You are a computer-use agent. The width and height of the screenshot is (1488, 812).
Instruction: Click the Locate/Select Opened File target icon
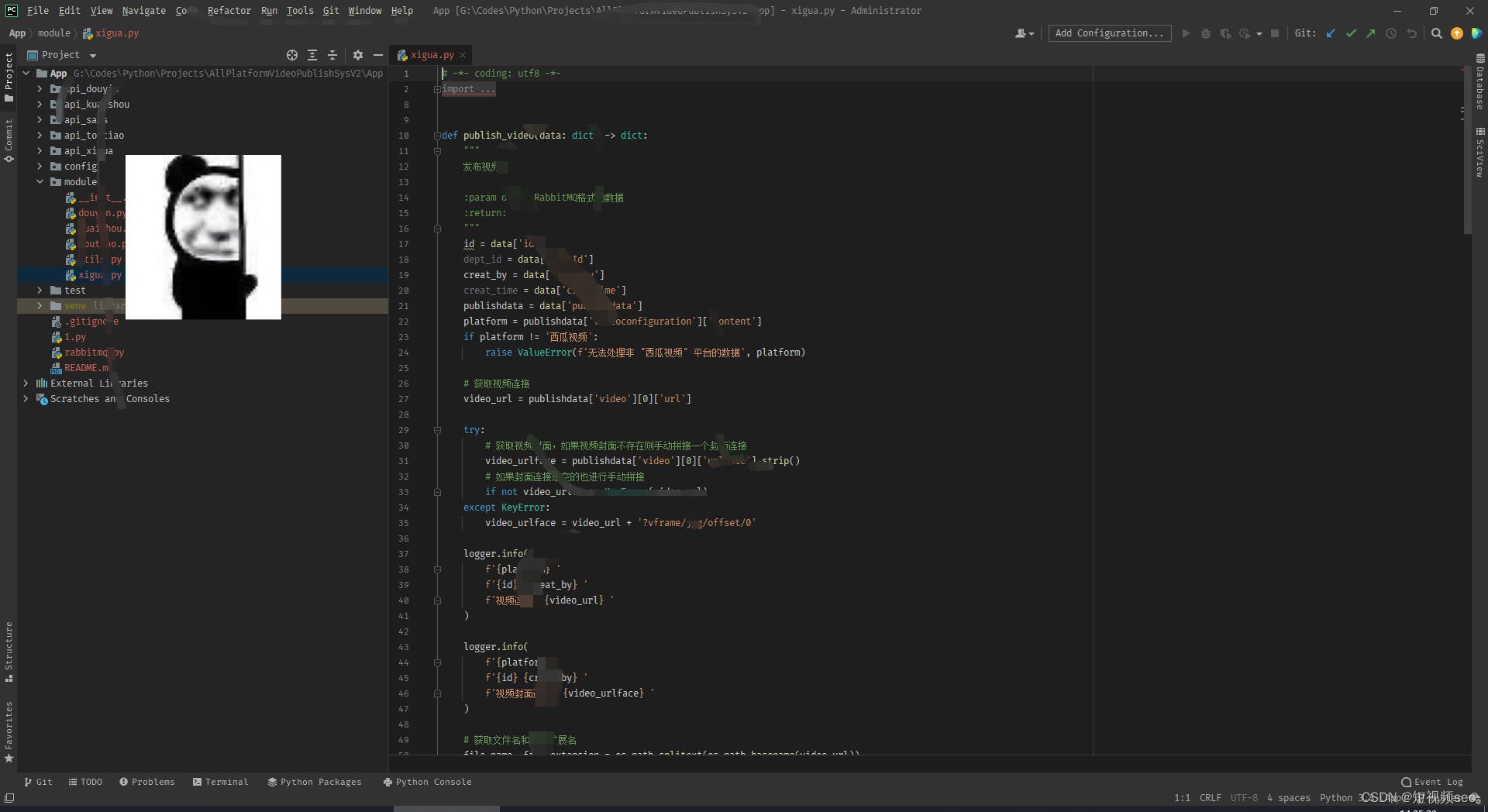(292, 55)
